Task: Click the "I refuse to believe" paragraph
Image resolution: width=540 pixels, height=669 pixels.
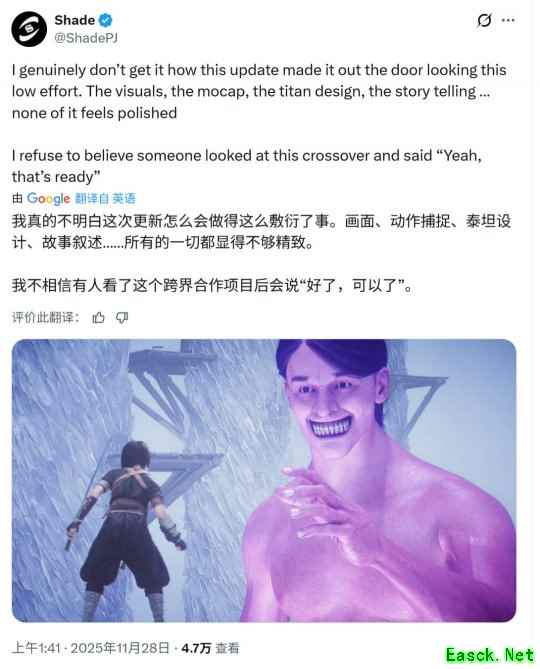Action: (247, 166)
